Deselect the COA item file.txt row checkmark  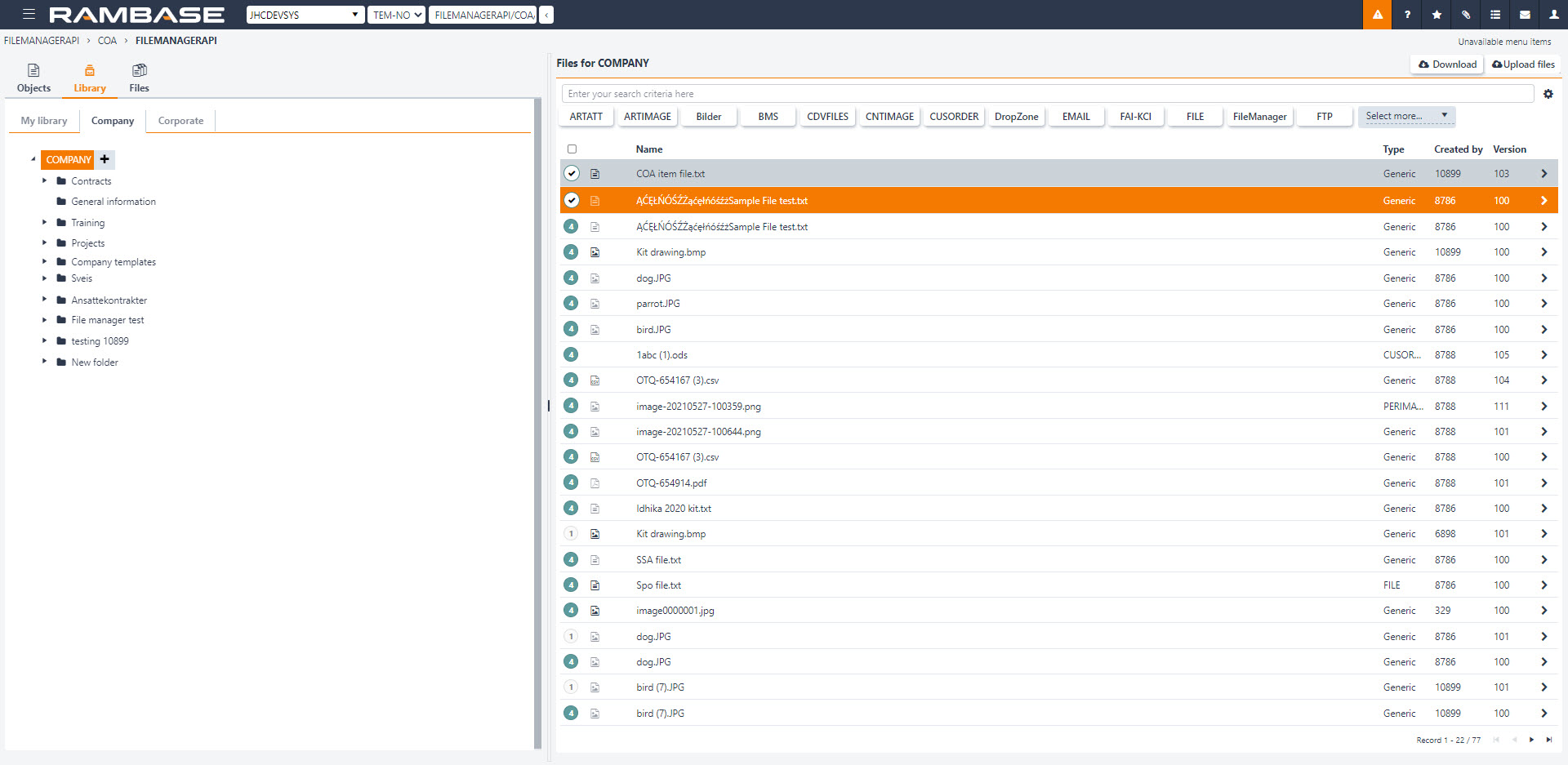point(572,173)
